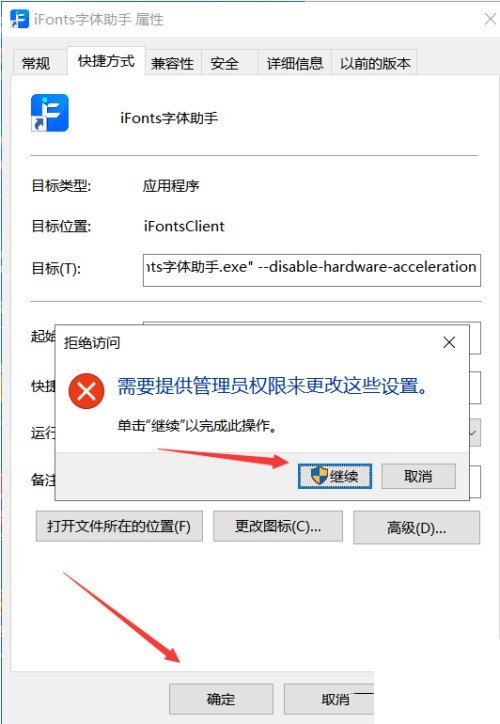Click the iFonts shortcut icon in header

(50, 113)
